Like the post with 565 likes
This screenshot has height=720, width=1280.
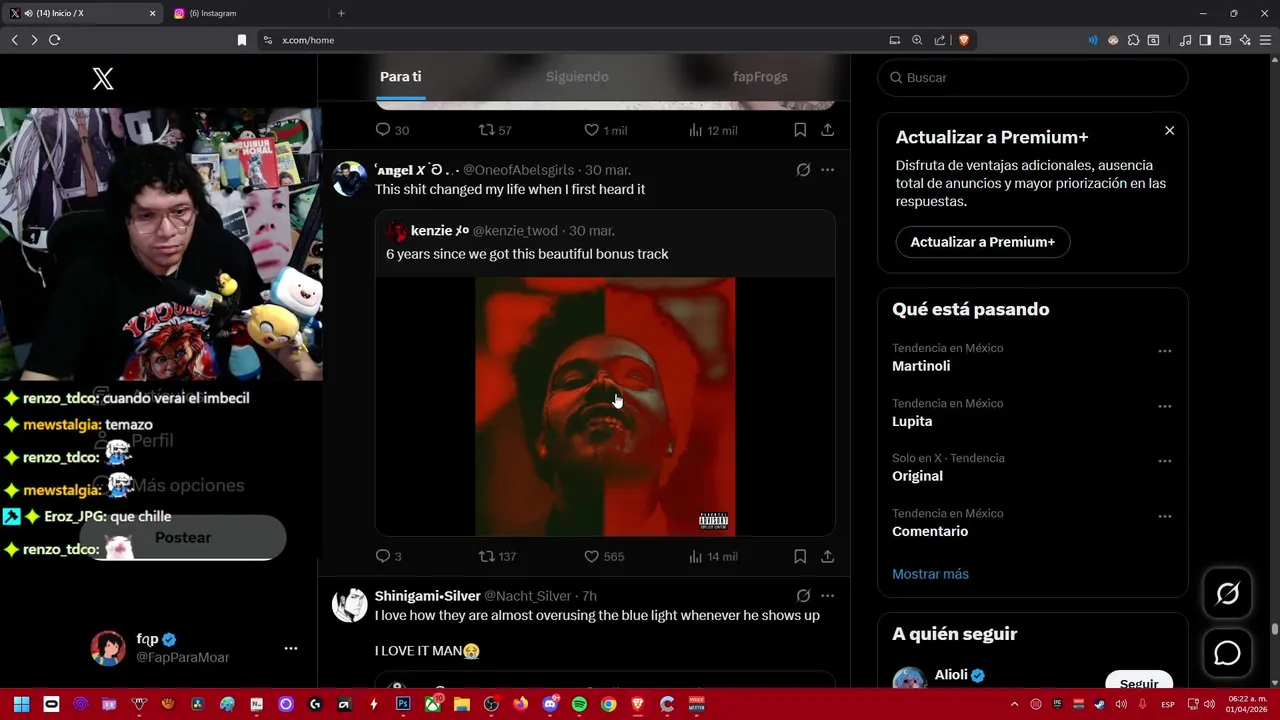pos(604,556)
